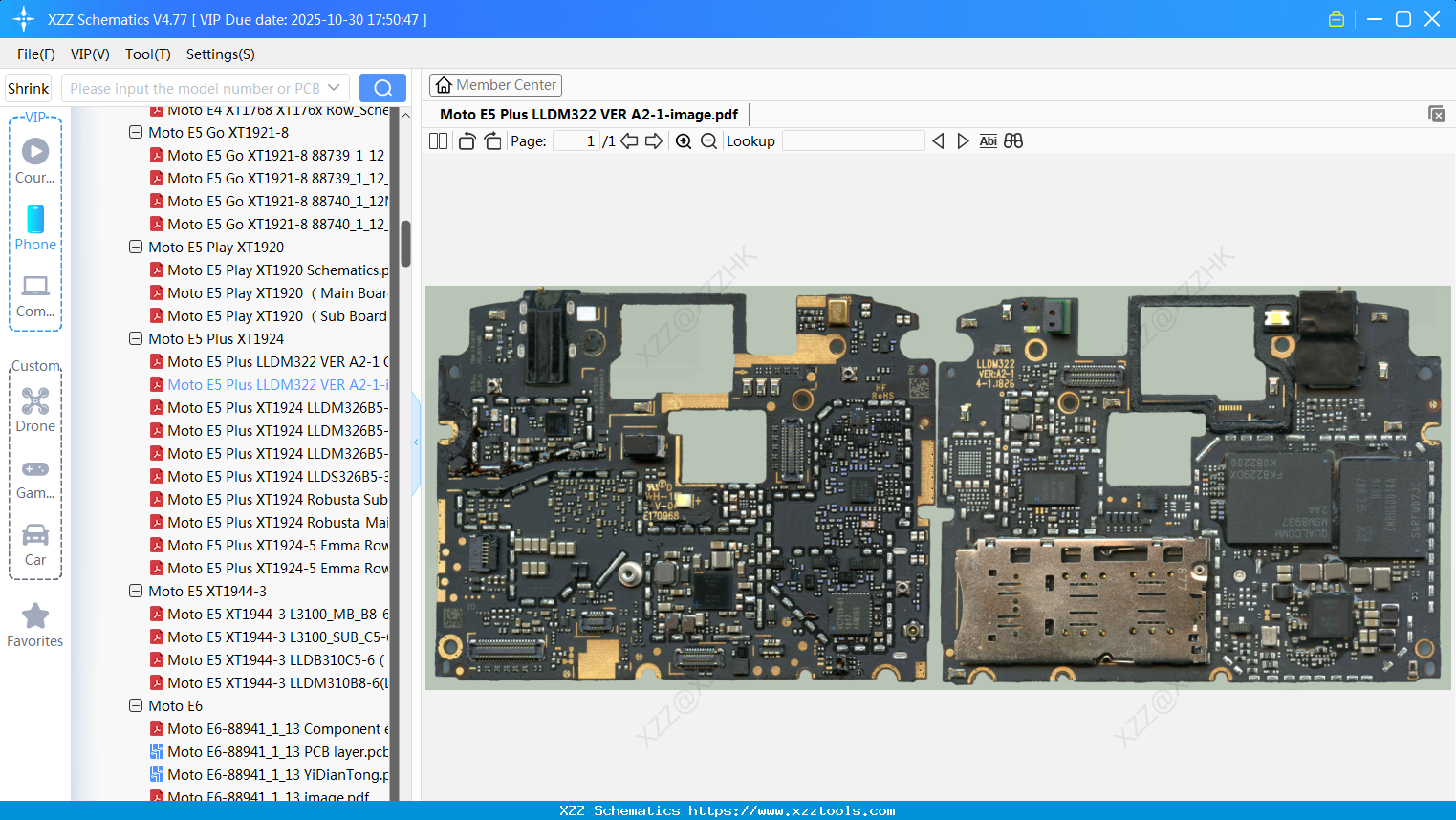Image resolution: width=1456 pixels, height=820 pixels.
Task: Click the Lookup text input field
Action: [x=853, y=141]
